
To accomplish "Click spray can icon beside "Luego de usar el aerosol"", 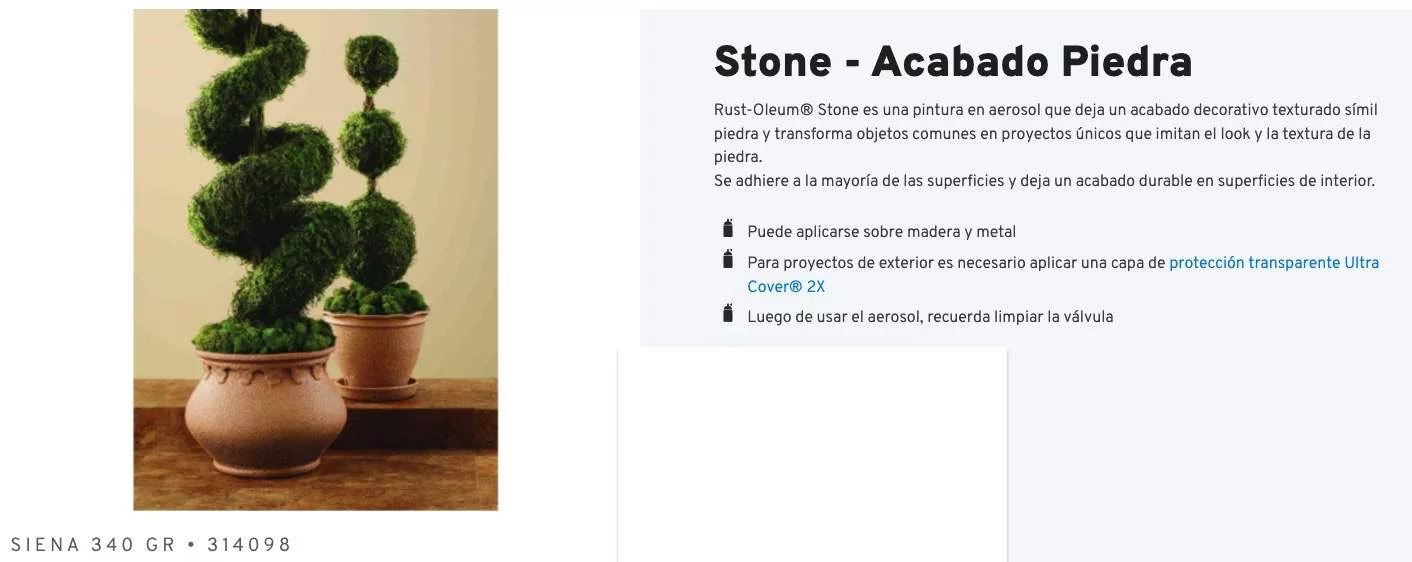I will point(728,314).
